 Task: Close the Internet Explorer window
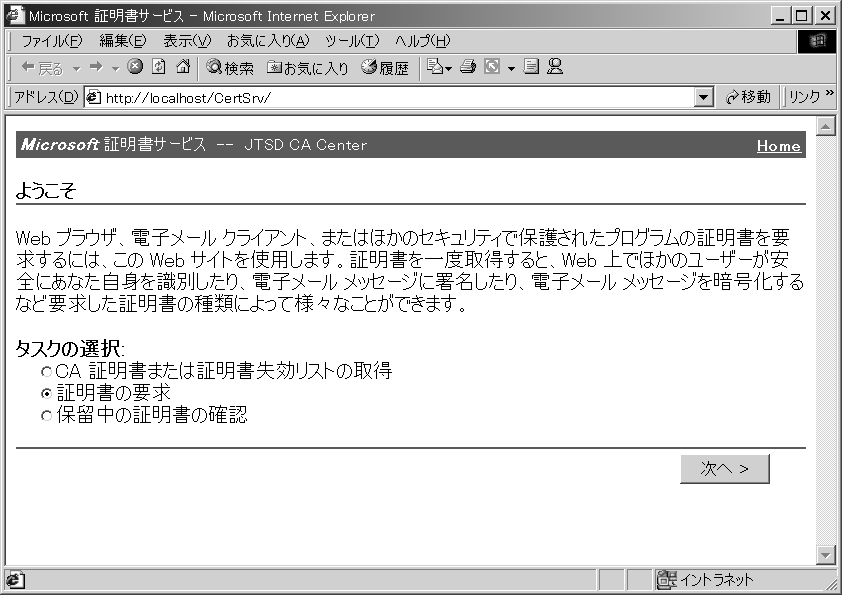click(825, 16)
